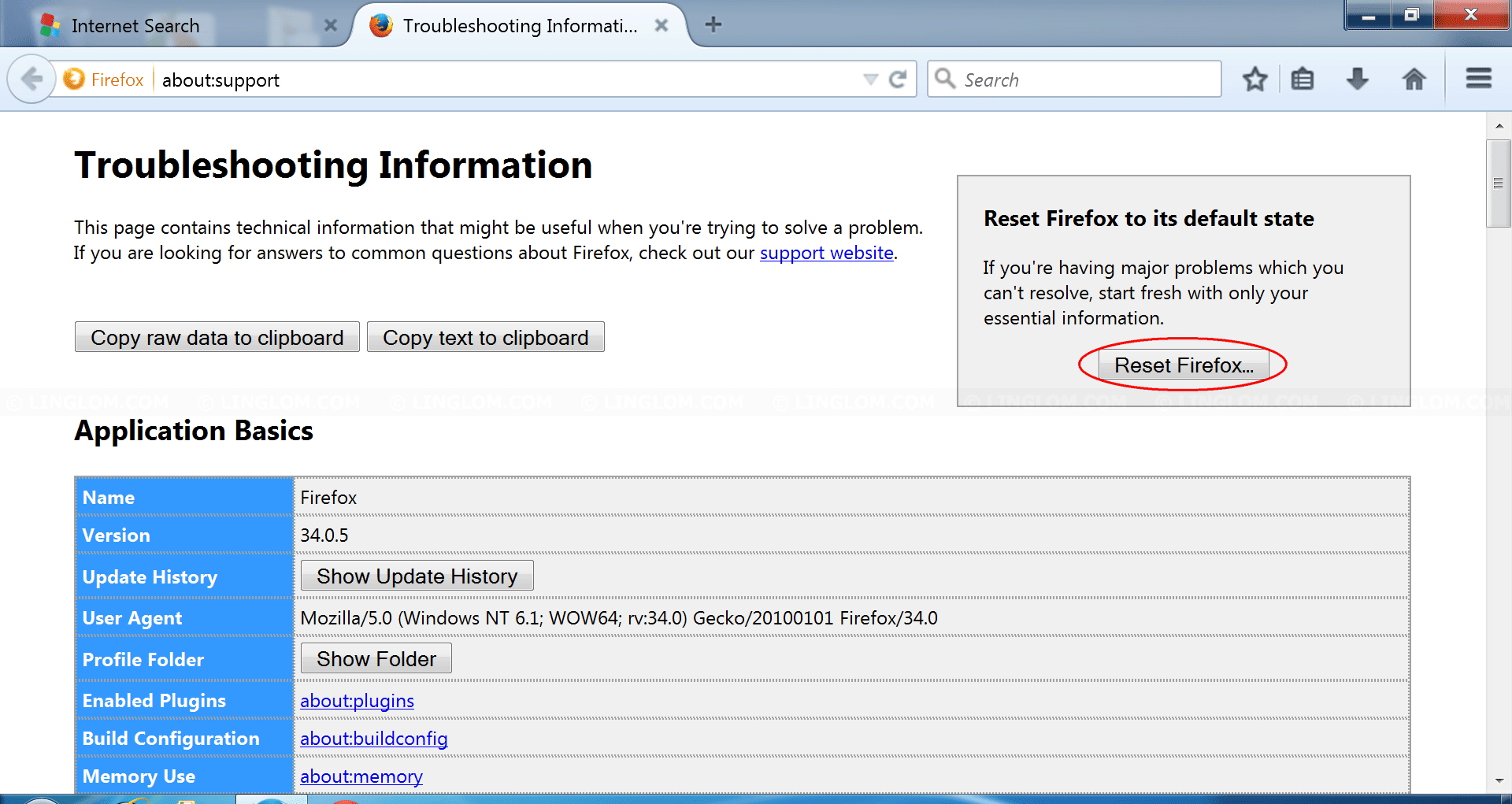The height and width of the screenshot is (804, 1512).
Task: Copy text to clipboard
Action: [x=486, y=337]
